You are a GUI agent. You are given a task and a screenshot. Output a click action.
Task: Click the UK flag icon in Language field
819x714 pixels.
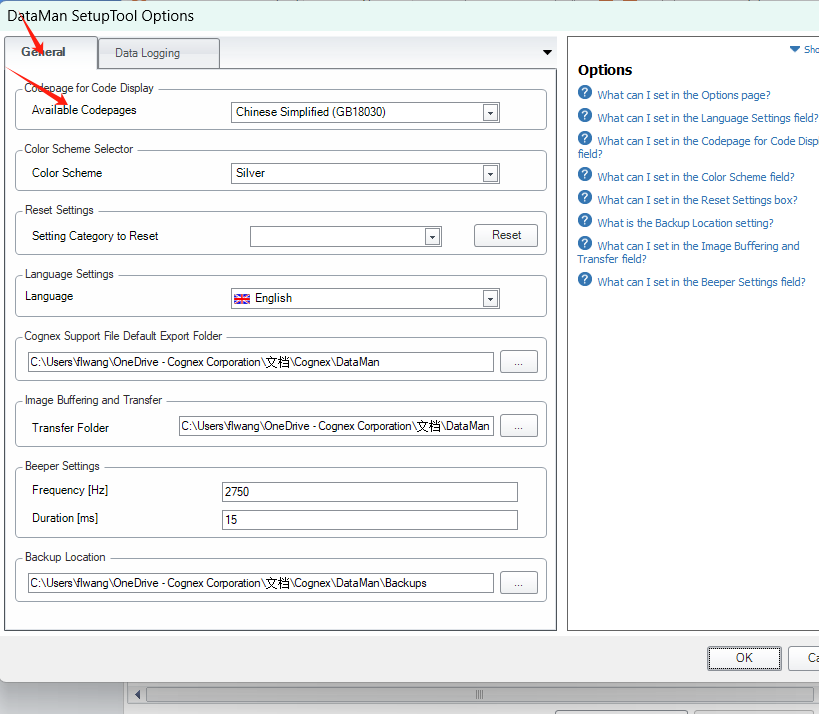pyautogui.click(x=242, y=299)
